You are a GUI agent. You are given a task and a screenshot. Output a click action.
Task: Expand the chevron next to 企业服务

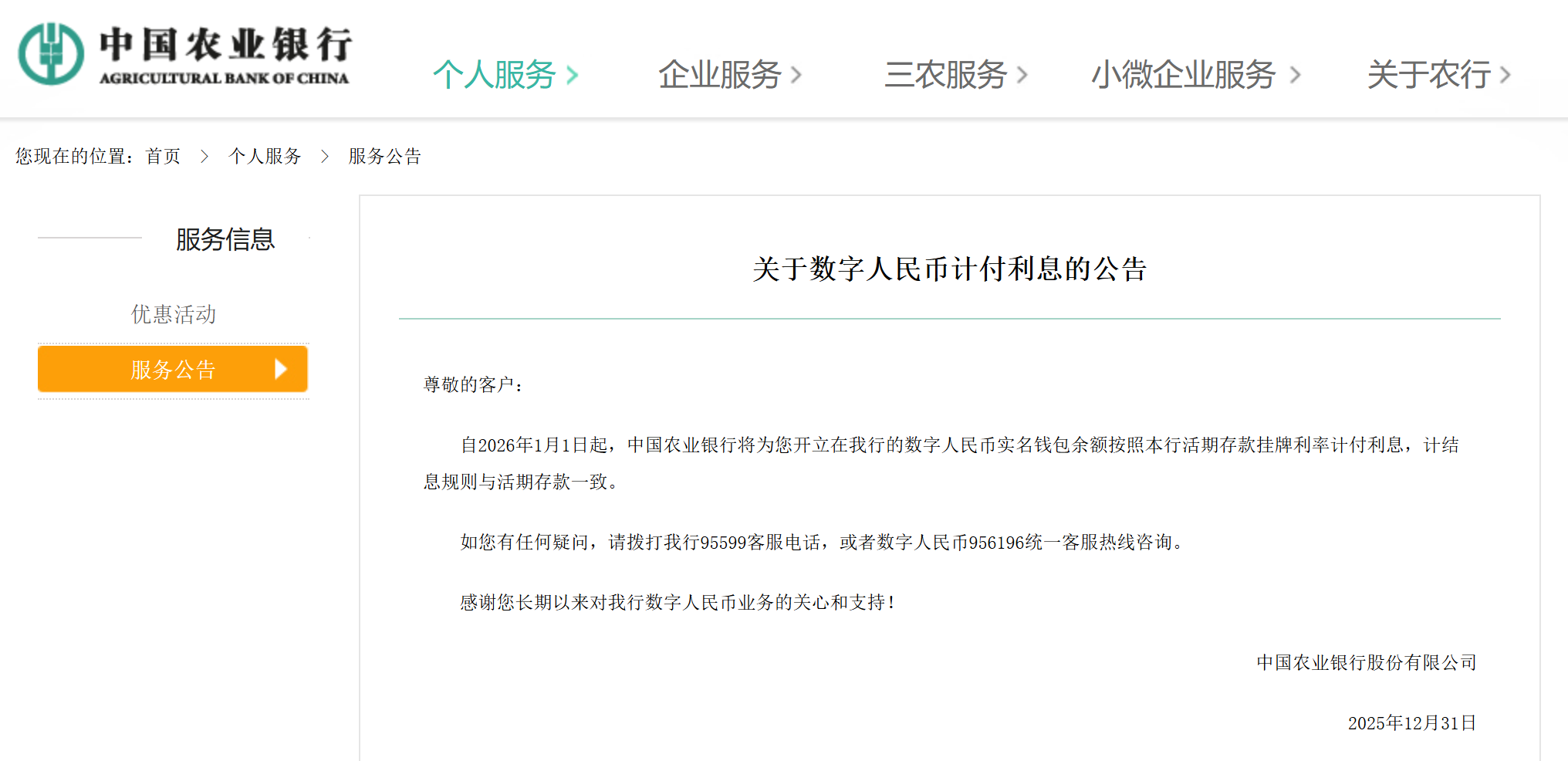pos(796,76)
